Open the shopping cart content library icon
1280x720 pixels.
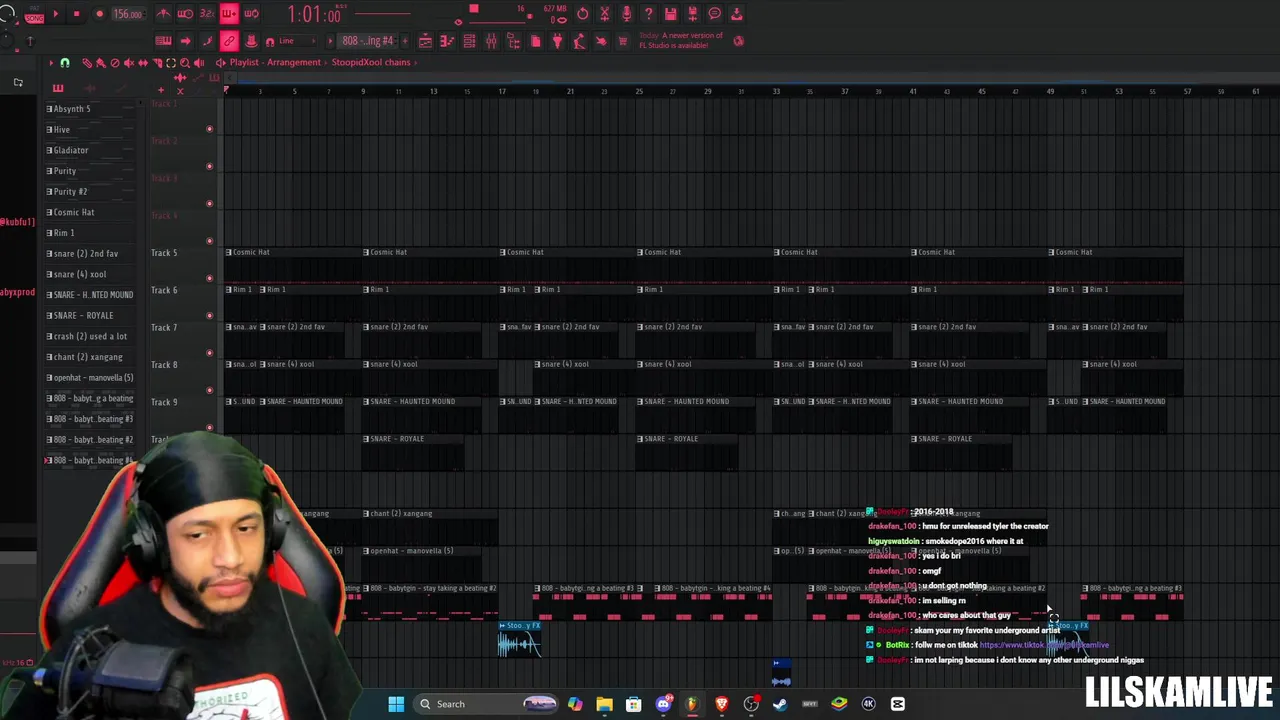622,41
